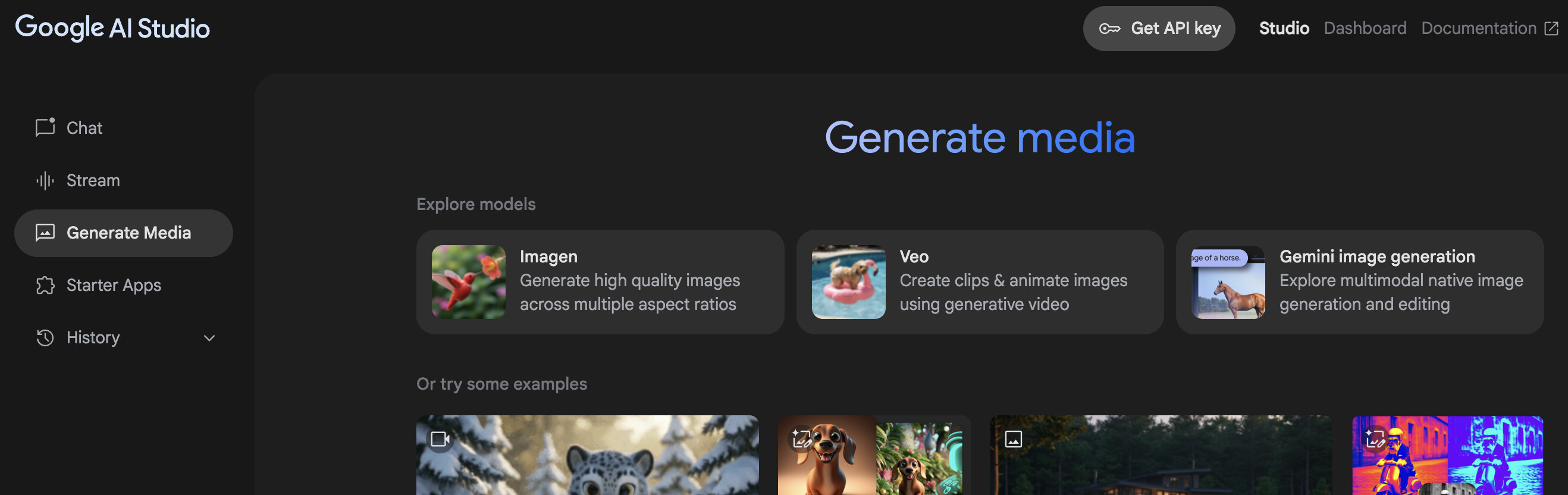
Task: Open the Veo model card
Action: (979, 282)
